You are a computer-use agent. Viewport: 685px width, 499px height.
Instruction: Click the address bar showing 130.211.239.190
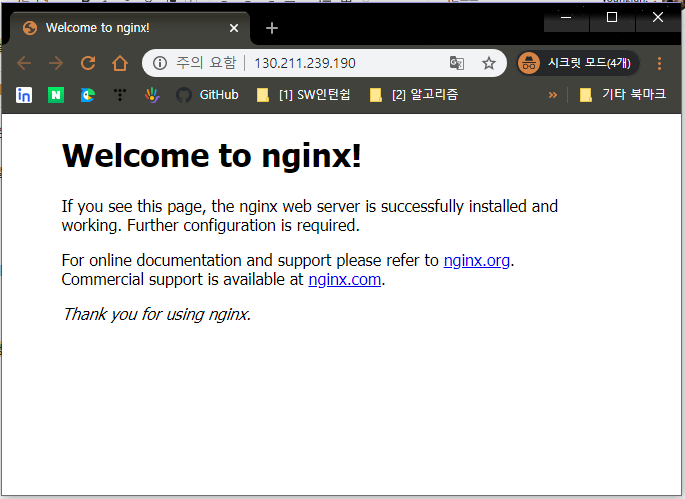click(324, 63)
